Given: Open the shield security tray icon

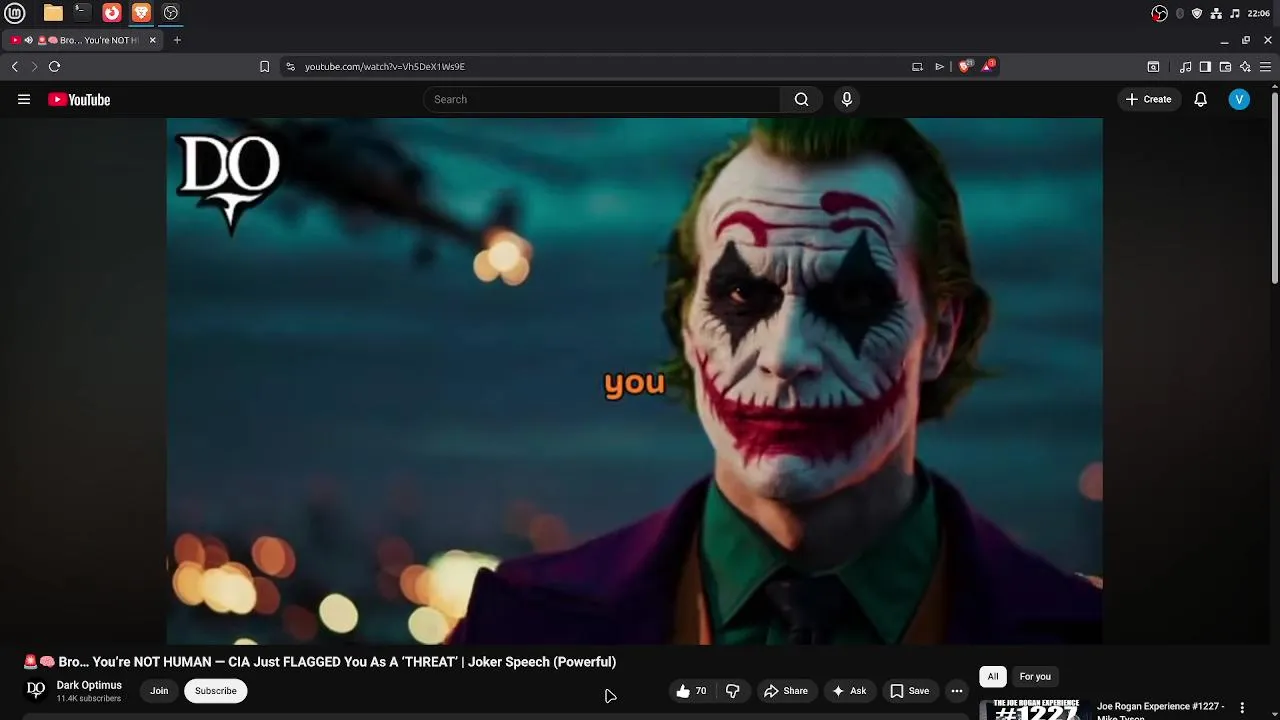Looking at the screenshot, I should [1197, 13].
